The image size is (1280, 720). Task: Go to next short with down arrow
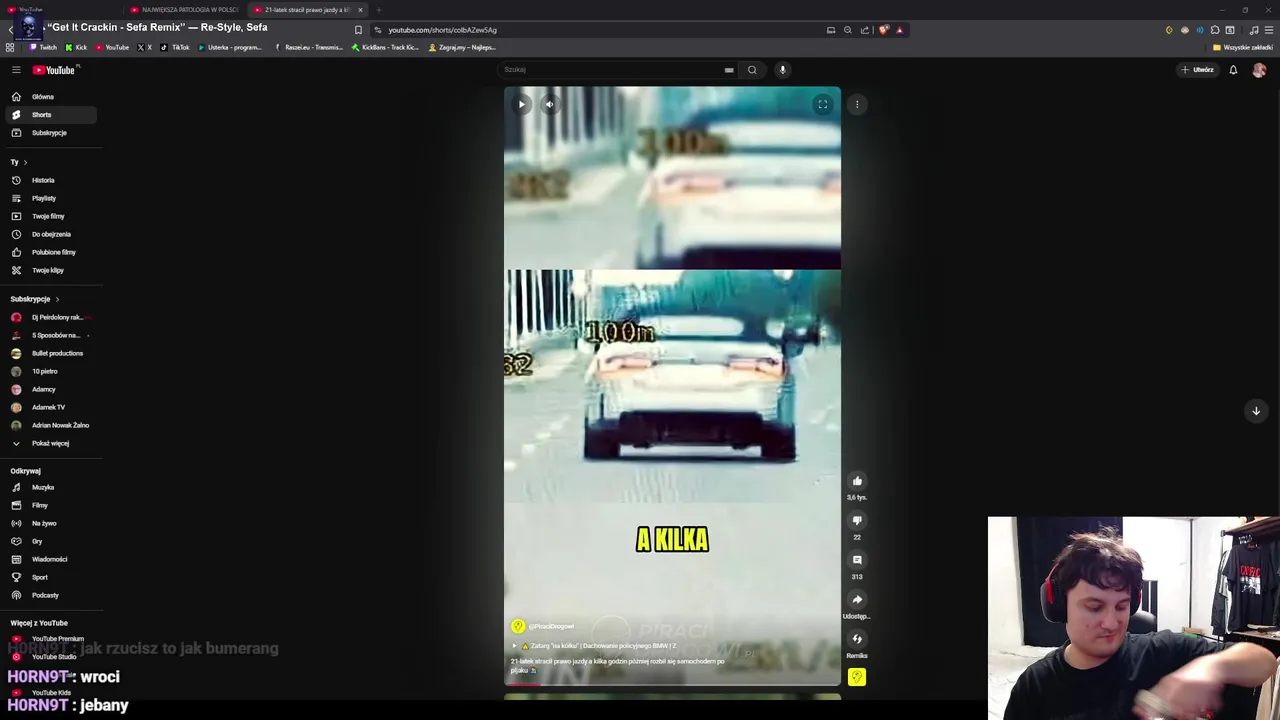click(1256, 411)
